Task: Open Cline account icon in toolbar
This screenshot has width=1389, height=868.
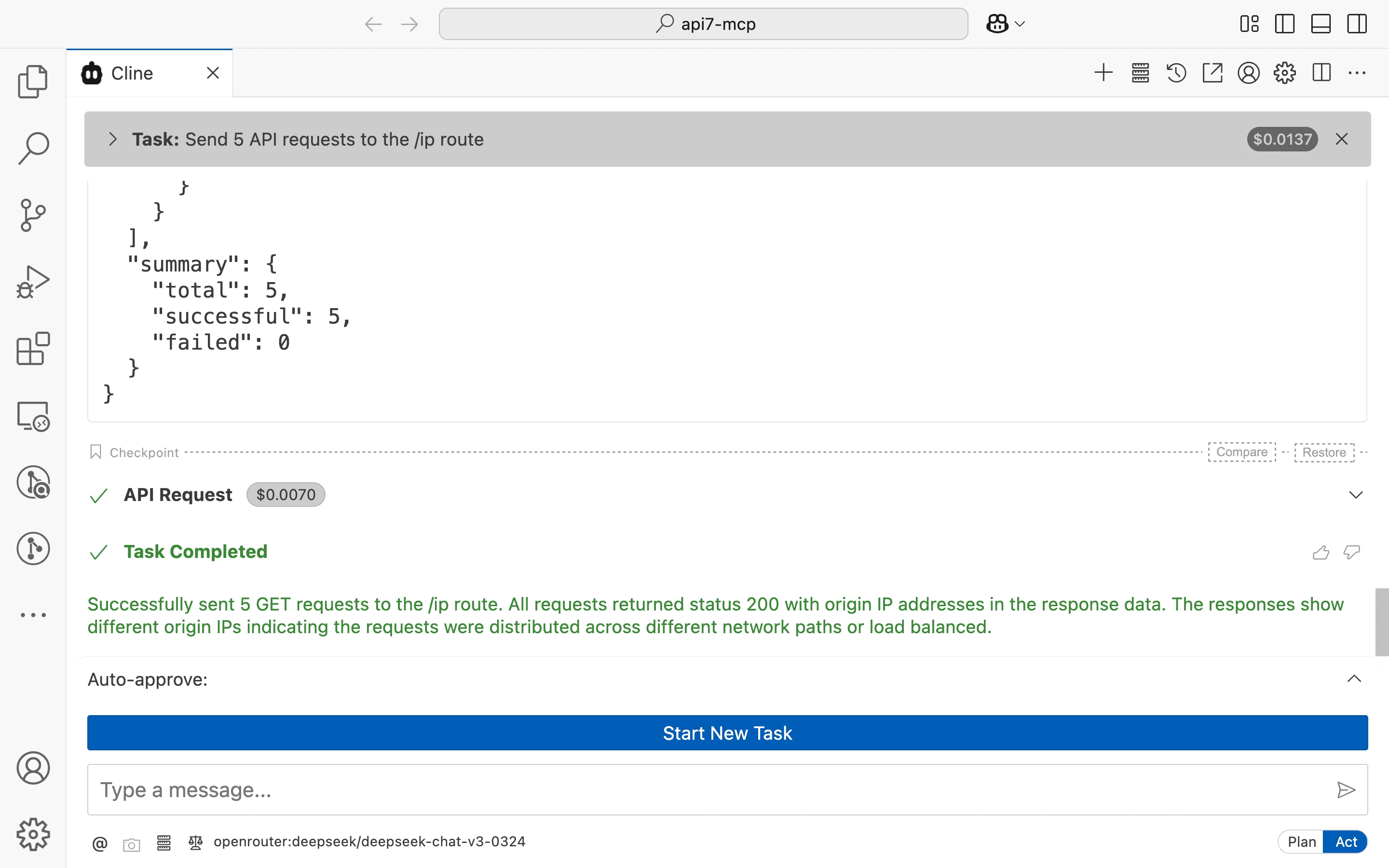Action: [x=1248, y=73]
